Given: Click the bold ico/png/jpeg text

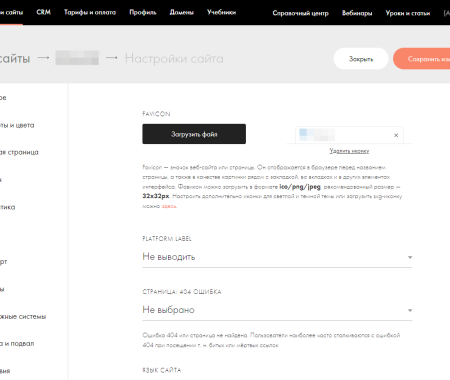Looking at the screenshot, I should tap(300, 187).
